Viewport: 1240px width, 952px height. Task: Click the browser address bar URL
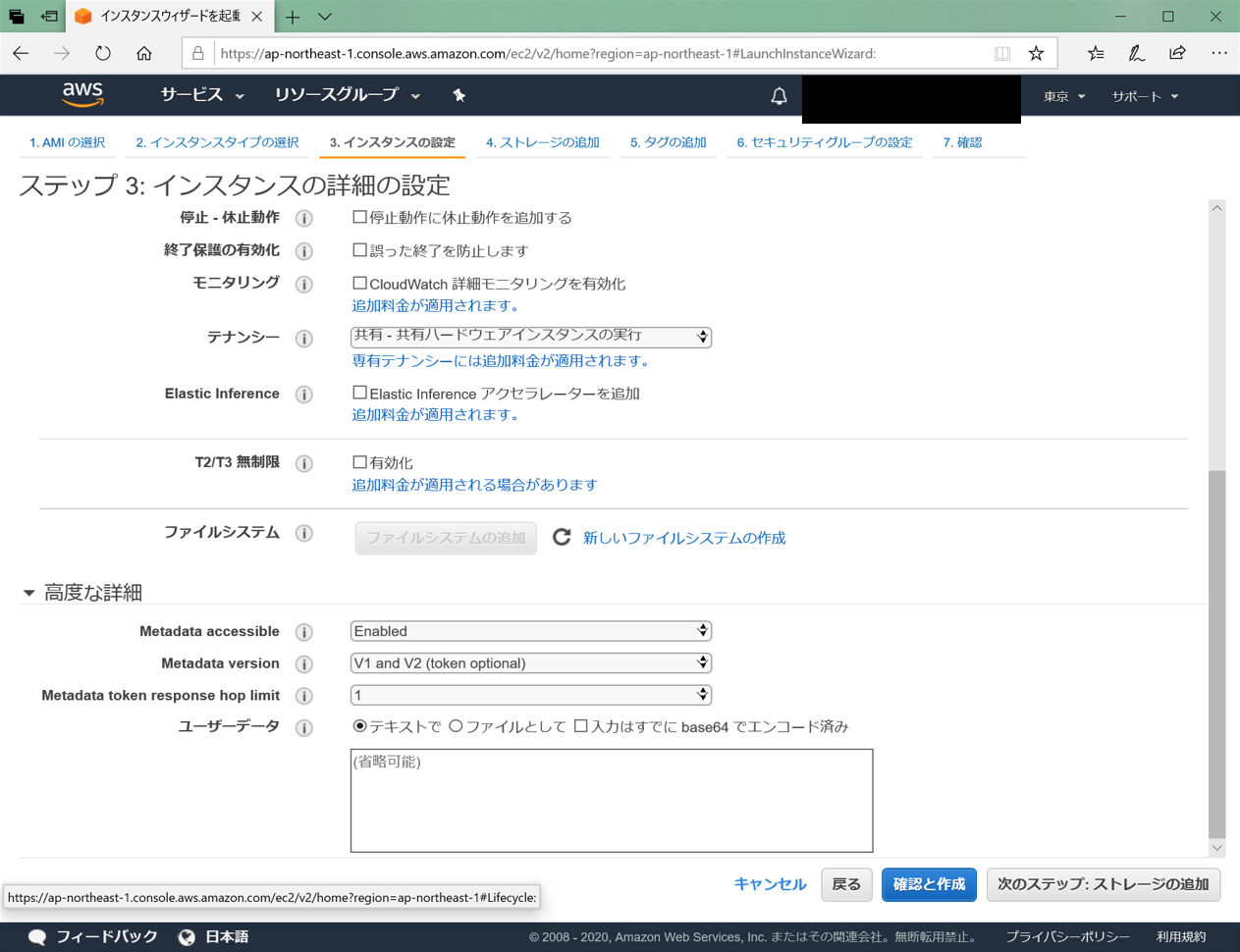[548, 53]
